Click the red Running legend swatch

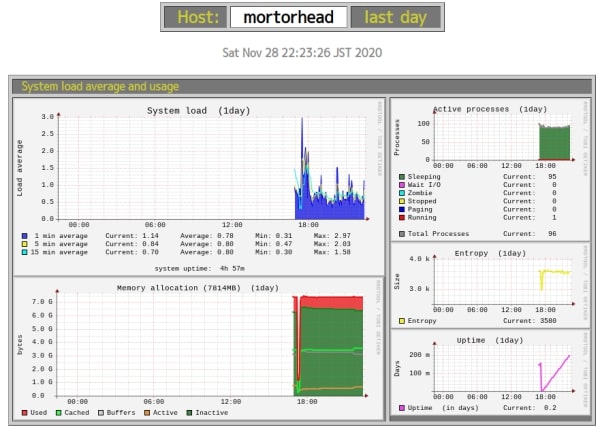point(402,217)
